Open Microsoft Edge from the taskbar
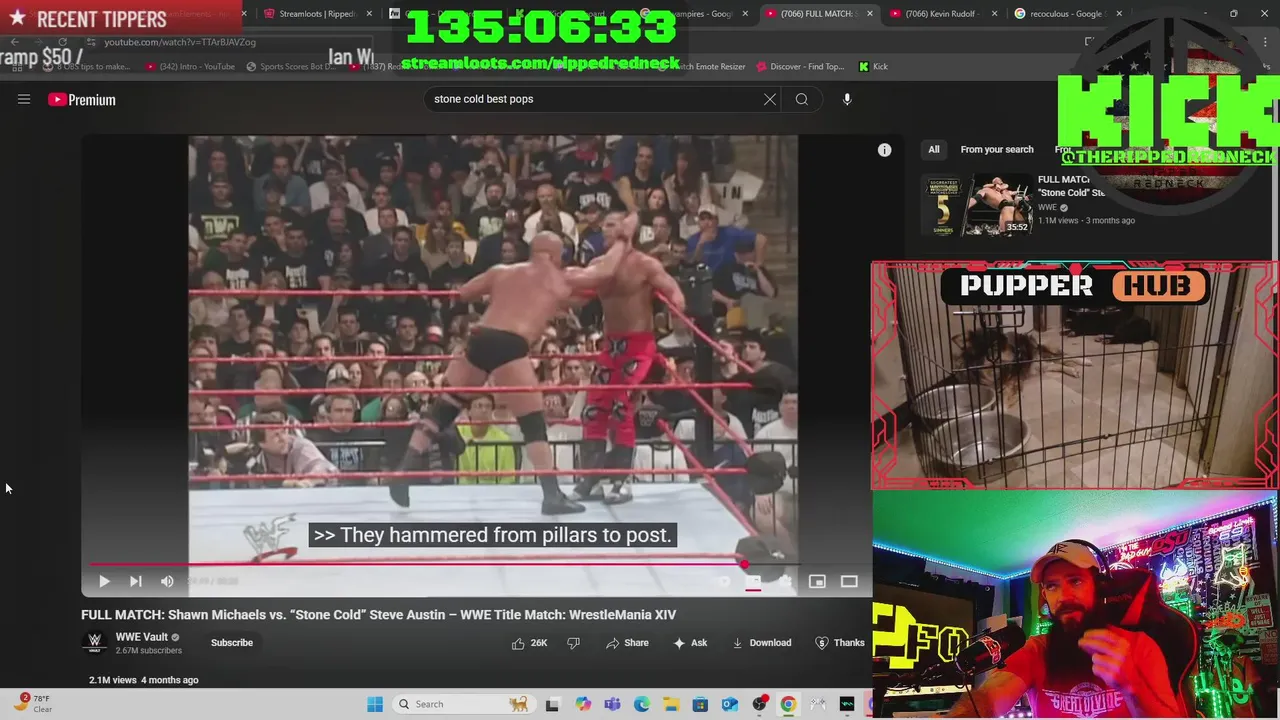The height and width of the screenshot is (720, 1280). coord(642,704)
